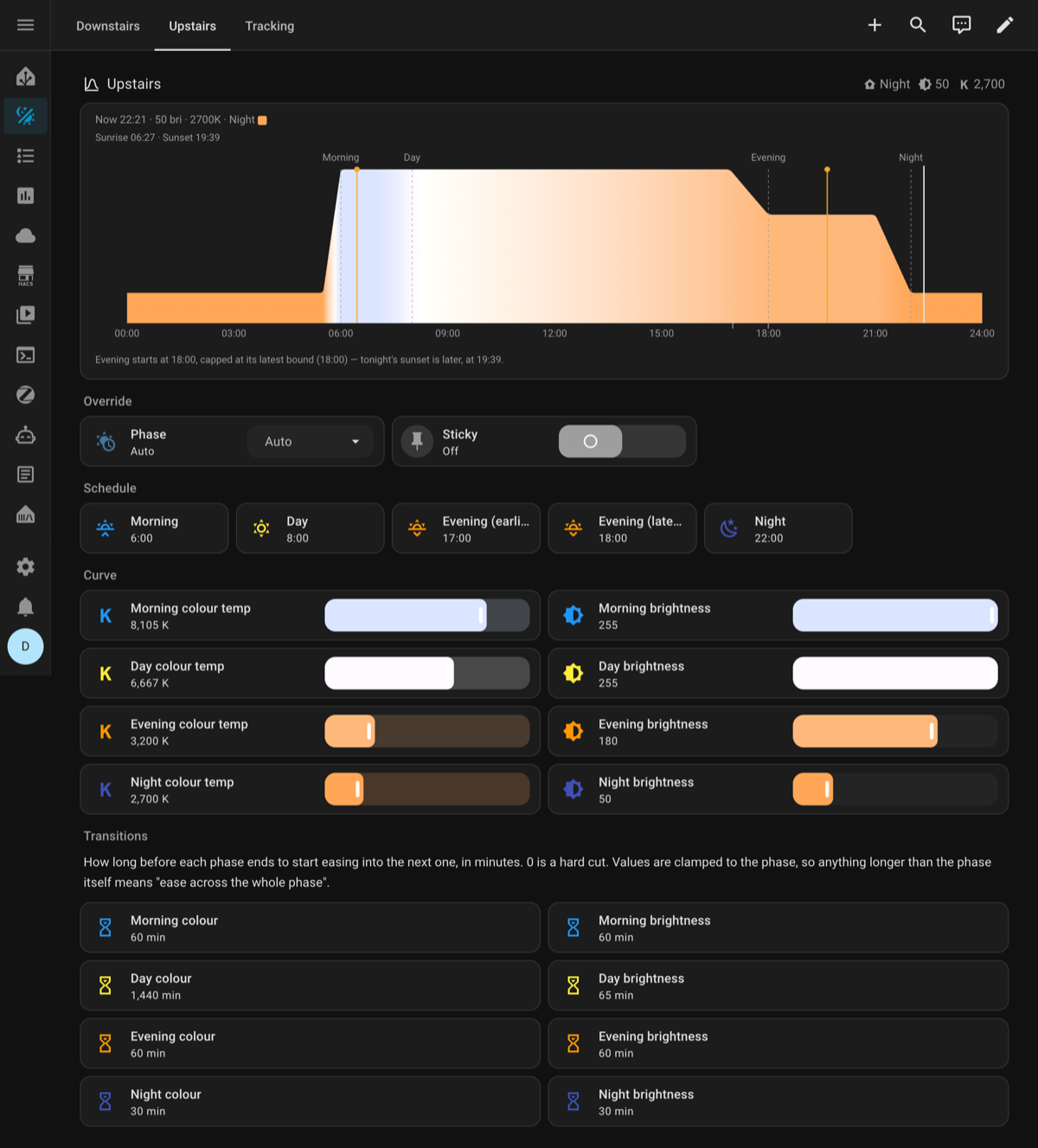Image resolution: width=1038 pixels, height=1148 pixels.
Task: Open the Night 22:00 schedule card
Action: click(778, 528)
